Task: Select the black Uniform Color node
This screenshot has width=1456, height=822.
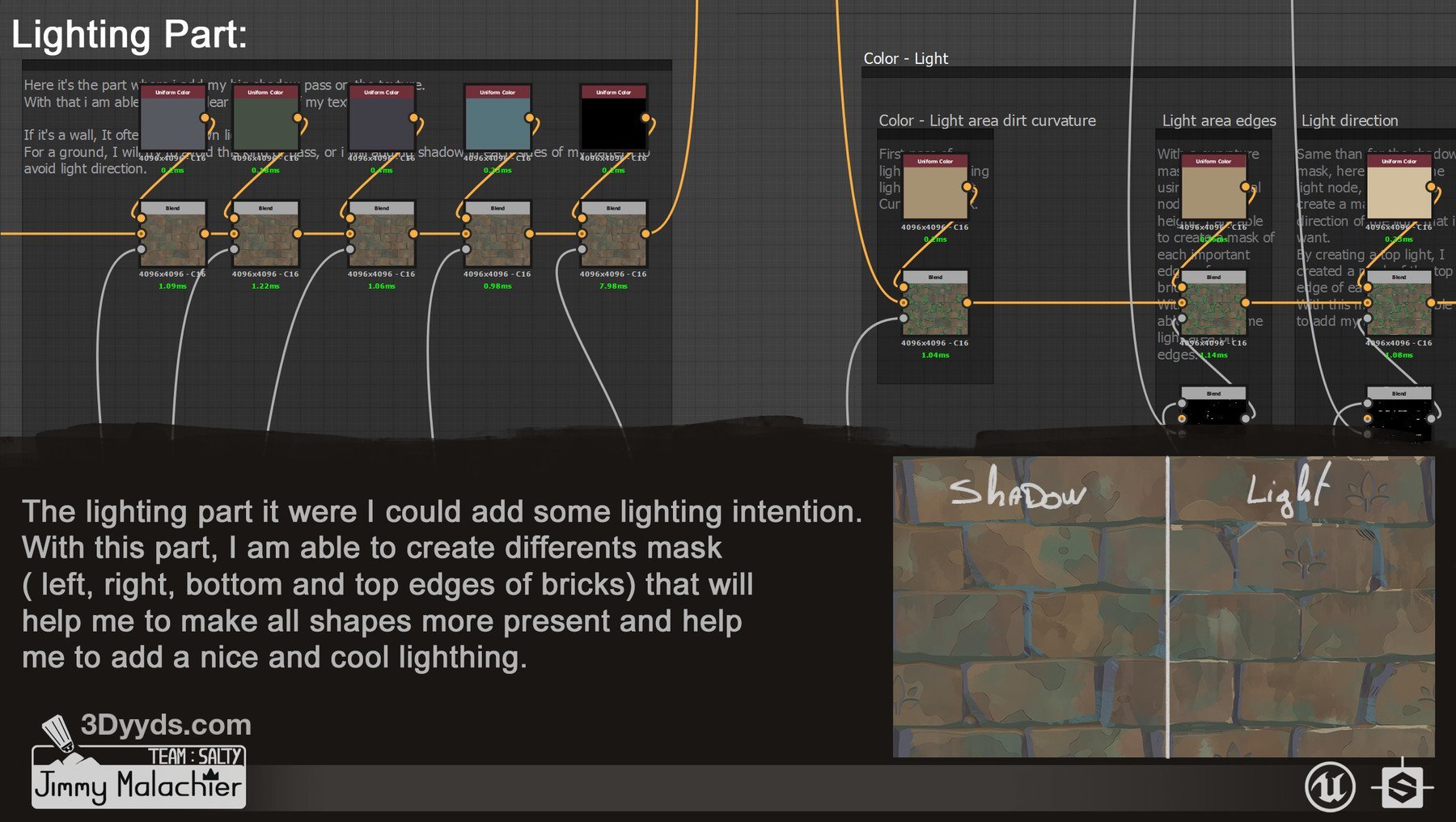Action: (613, 121)
